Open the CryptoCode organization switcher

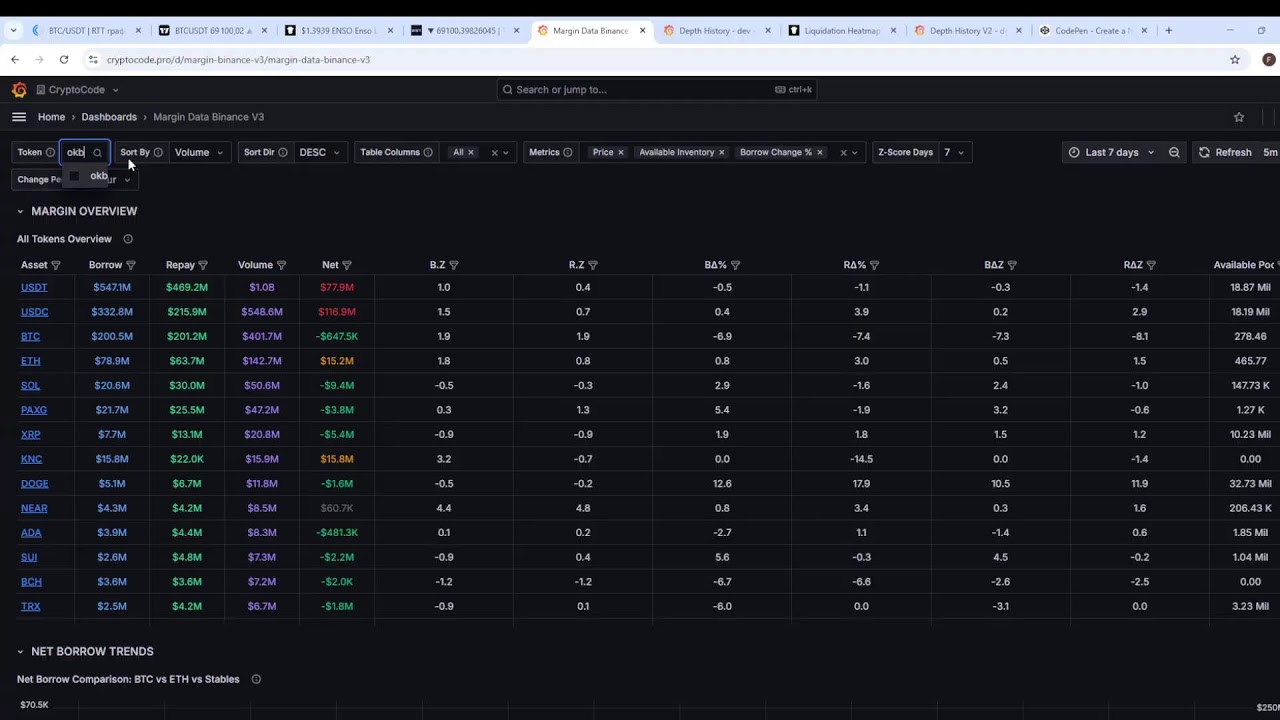78,90
